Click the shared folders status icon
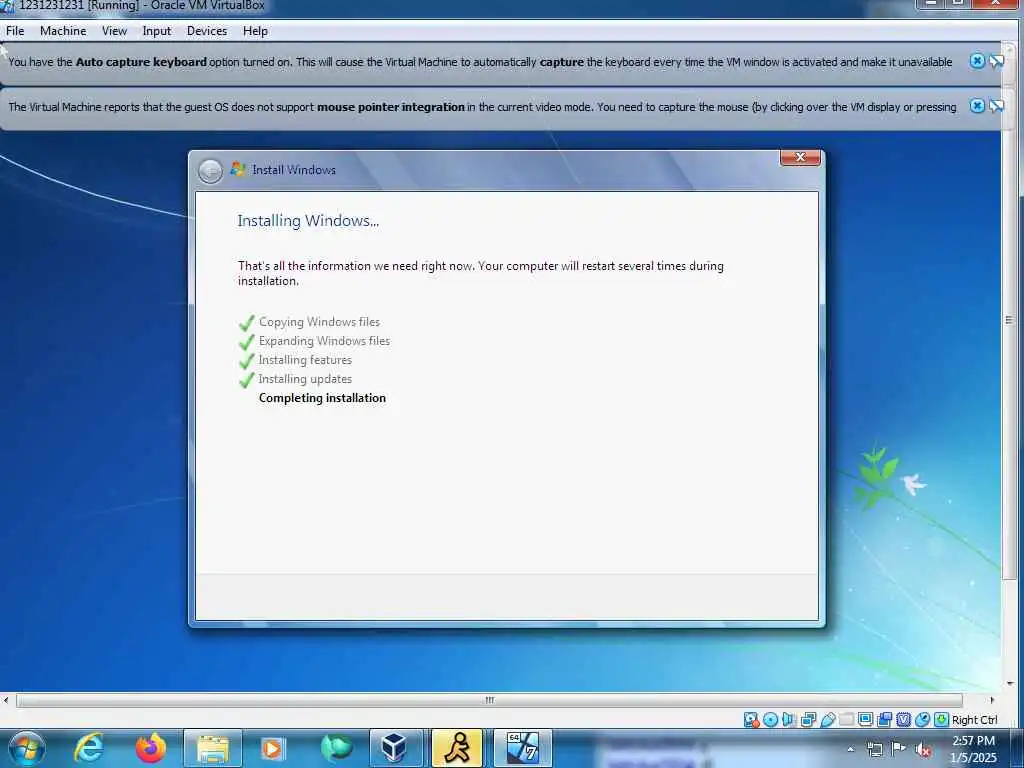The width and height of the screenshot is (1024, 768). [846, 720]
